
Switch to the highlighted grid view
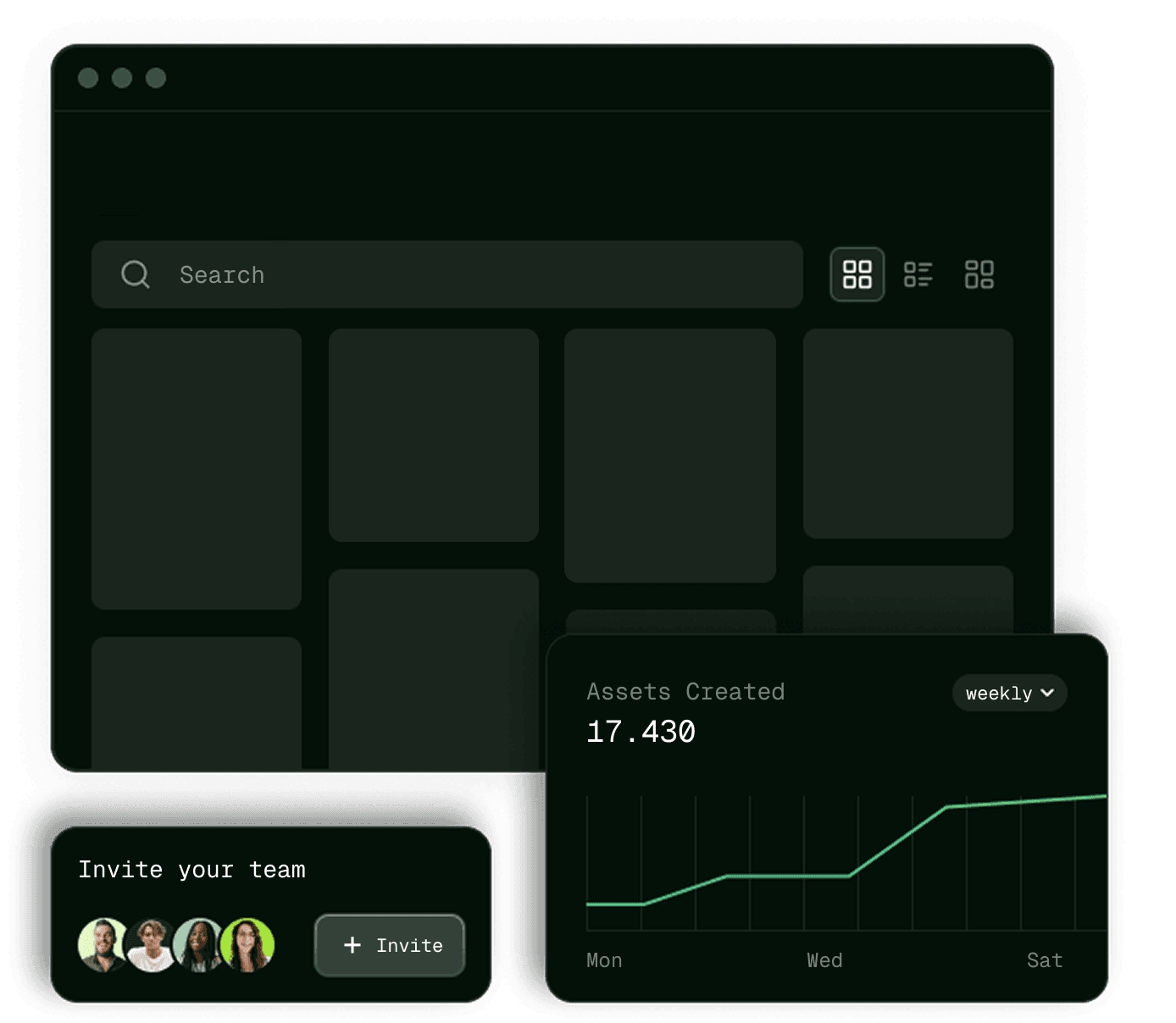(x=857, y=274)
